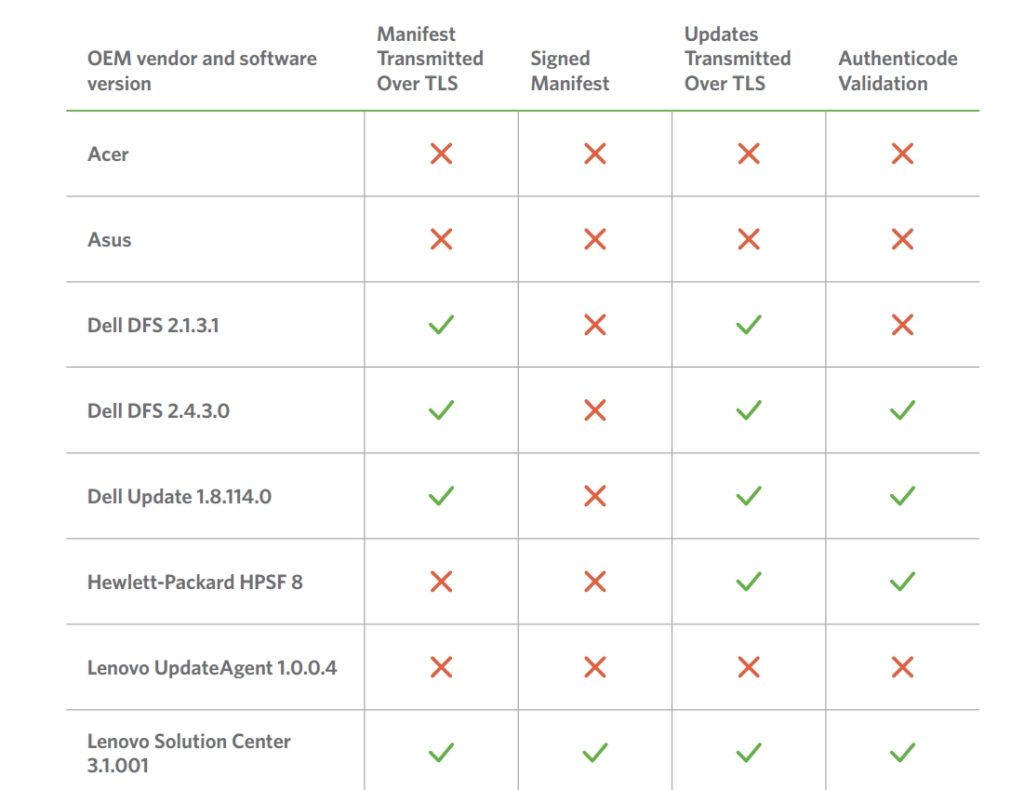Click Manifest Transmitted Over TLS header
The image size is (1024, 790).
click(430, 59)
